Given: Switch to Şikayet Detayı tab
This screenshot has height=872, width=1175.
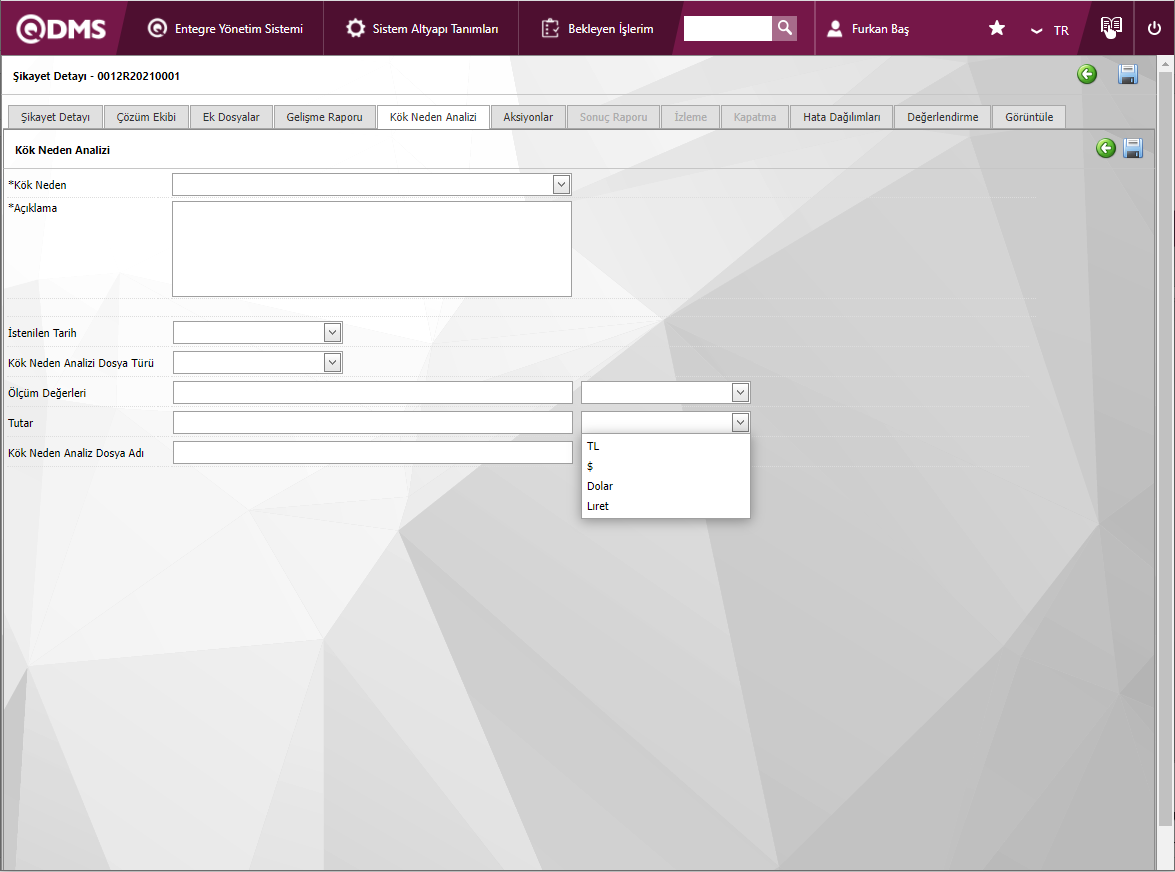Looking at the screenshot, I should coord(55,117).
